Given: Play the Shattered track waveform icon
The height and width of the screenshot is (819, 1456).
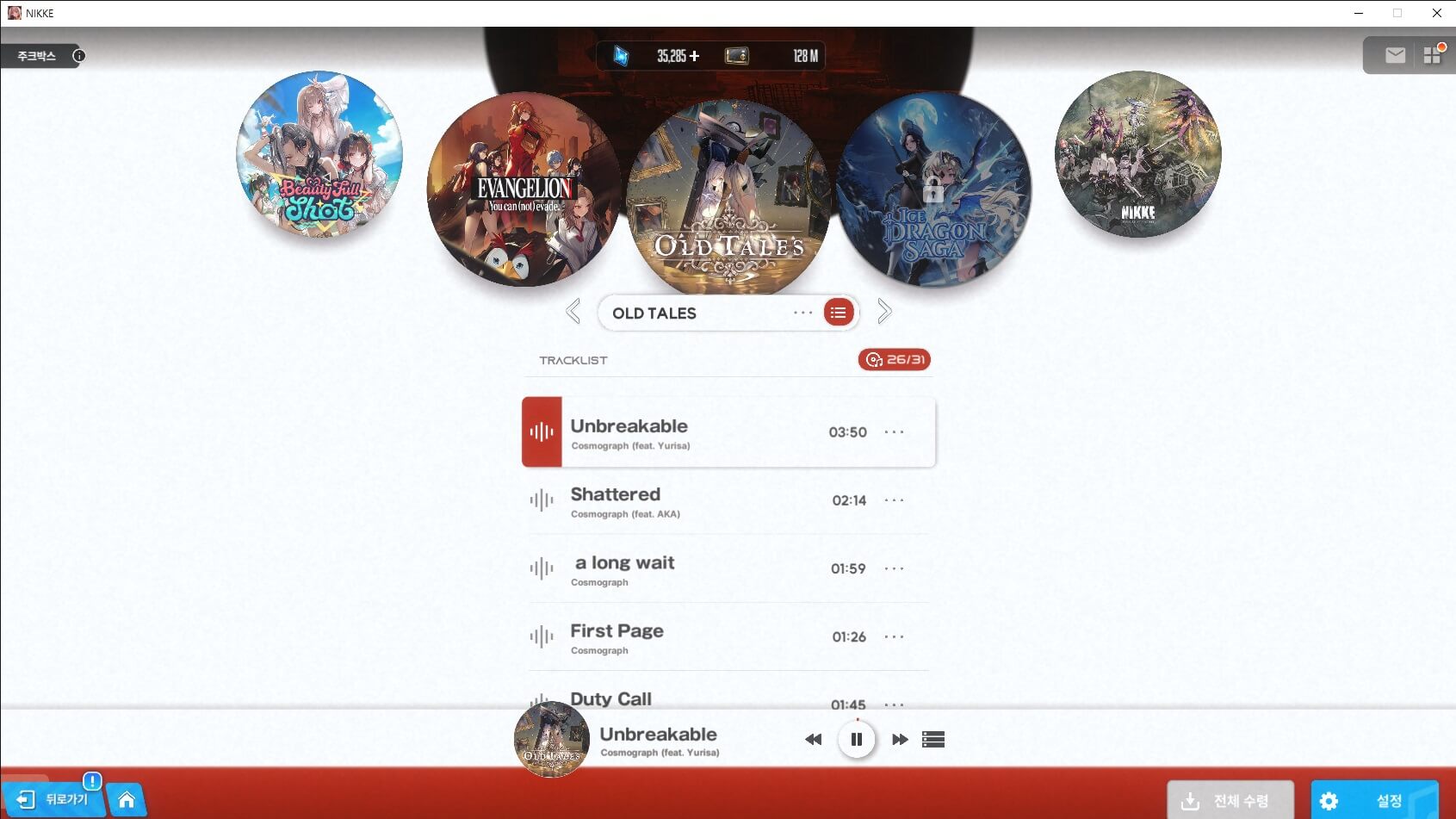Looking at the screenshot, I should [x=542, y=500].
